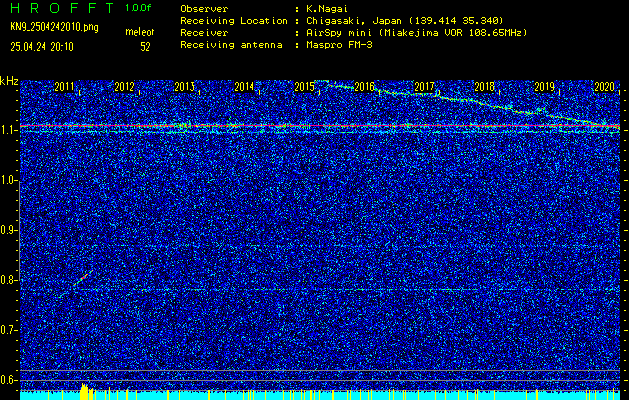The width and height of the screenshot is (629, 400).
Task: Click the 2019 time marker
Action: [x=544, y=87]
